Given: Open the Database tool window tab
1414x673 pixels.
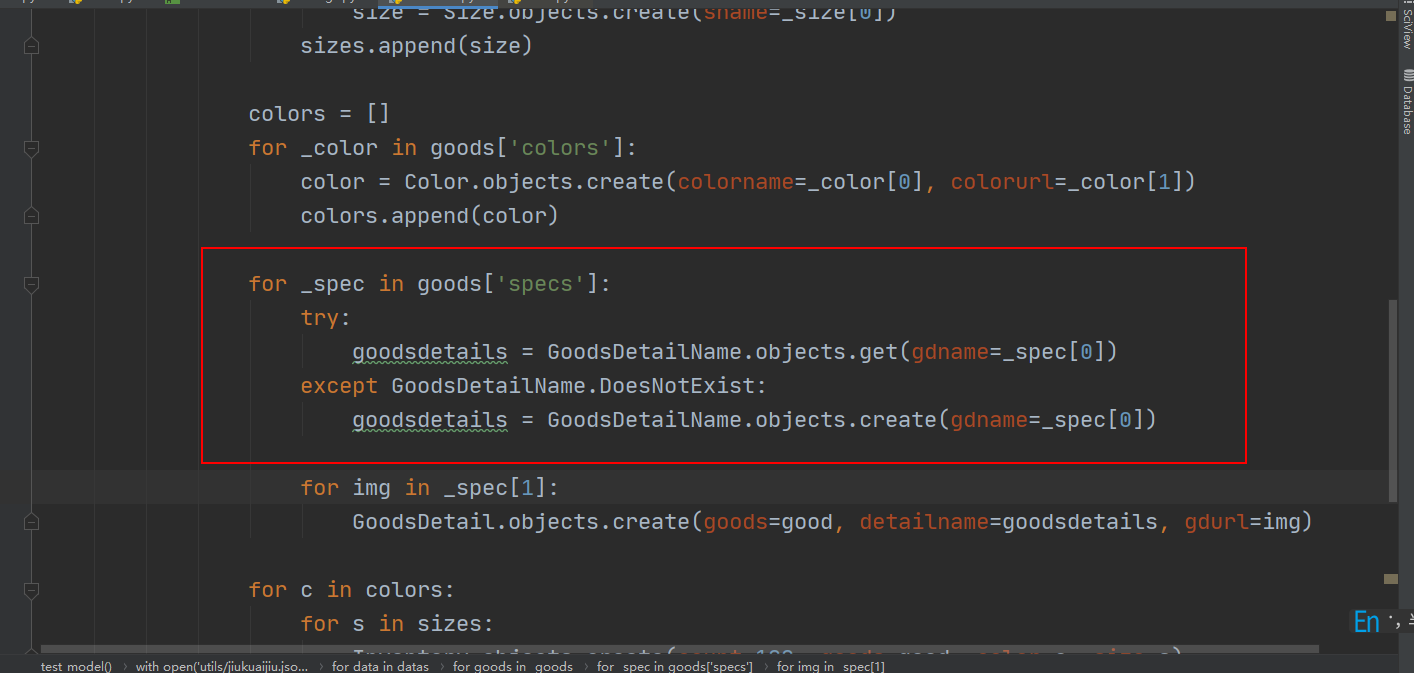Looking at the screenshot, I should [1406, 103].
